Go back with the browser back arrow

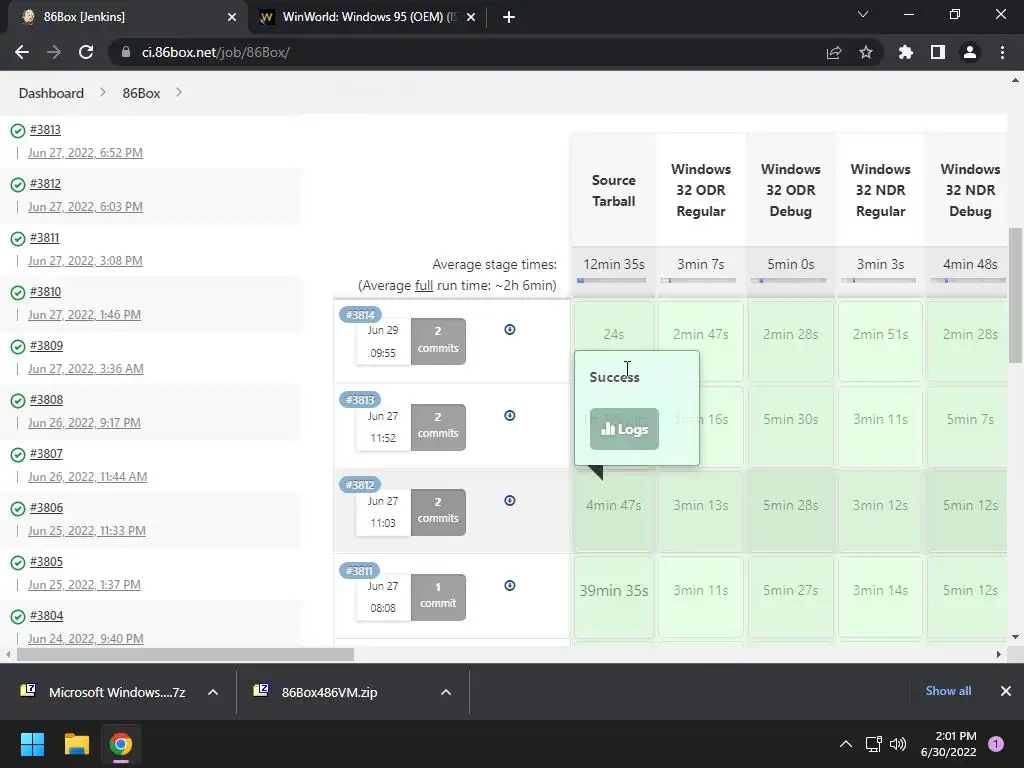(x=22, y=52)
